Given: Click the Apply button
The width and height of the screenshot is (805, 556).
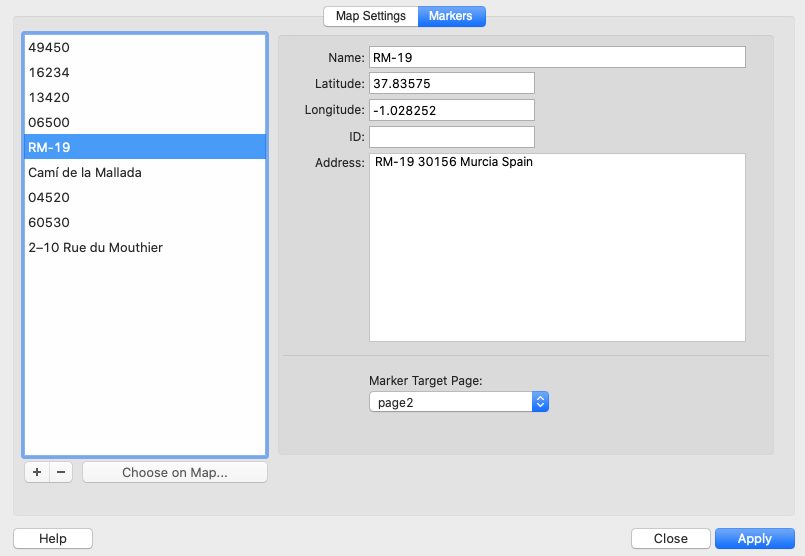Looking at the screenshot, I should [754, 538].
